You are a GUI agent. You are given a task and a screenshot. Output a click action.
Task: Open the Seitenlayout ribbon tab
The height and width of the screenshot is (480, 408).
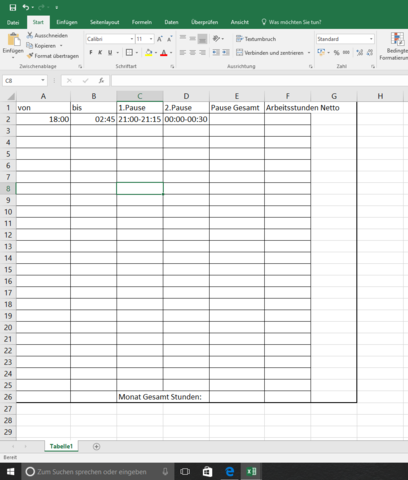104,22
